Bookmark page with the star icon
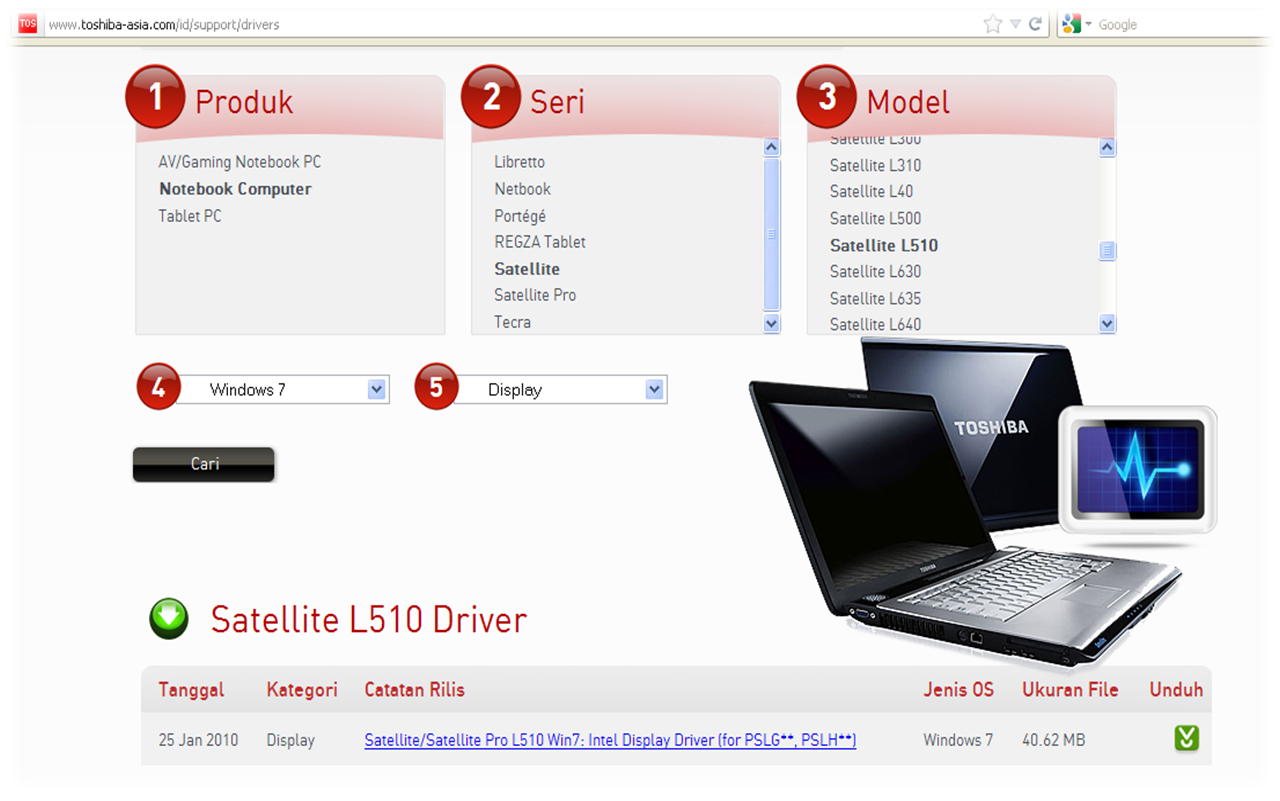 (992, 24)
